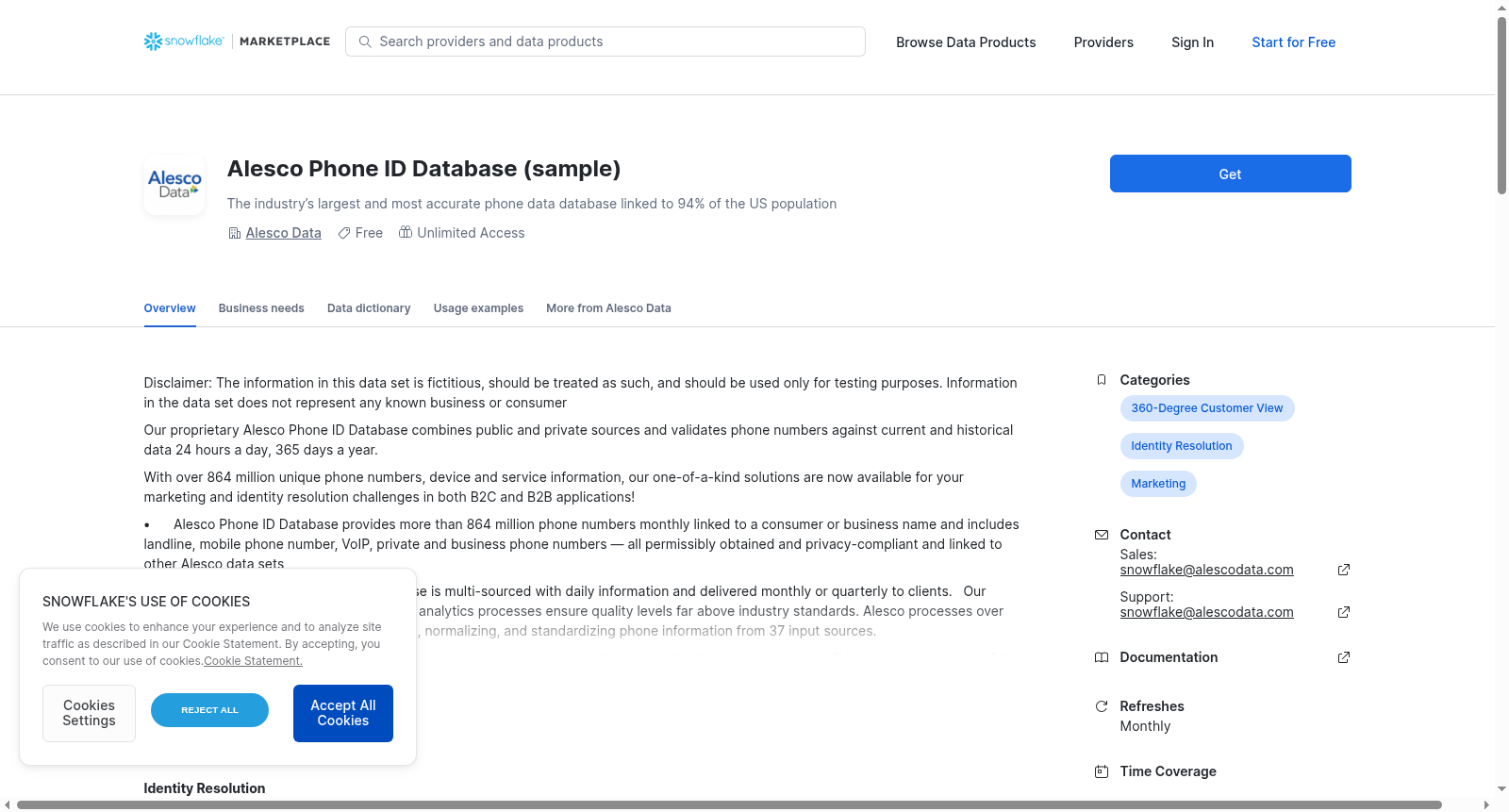Select the Usage examples tab

tap(478, 308)
